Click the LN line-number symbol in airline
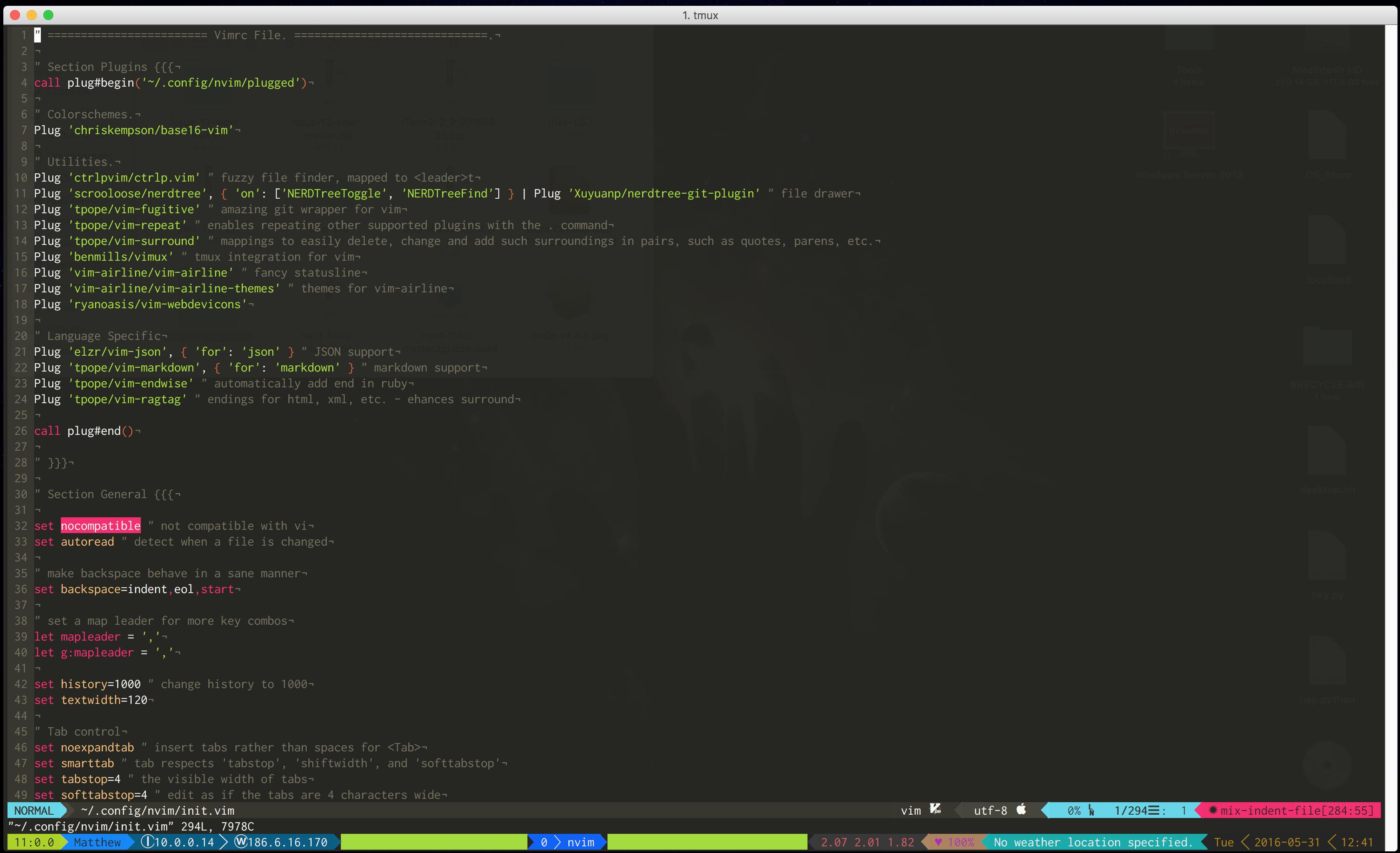The image size is (1400, 853). (x=1091, y=811)
